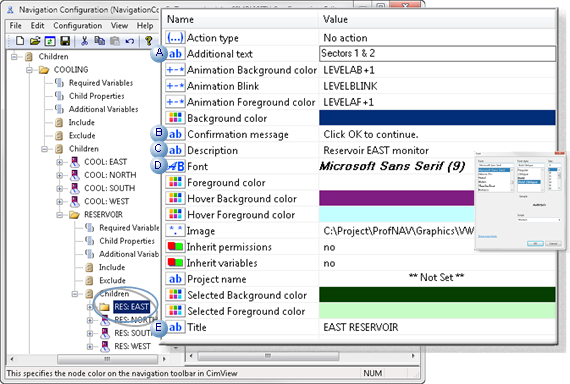Select Child Properties under COOLING

[97, 96]
